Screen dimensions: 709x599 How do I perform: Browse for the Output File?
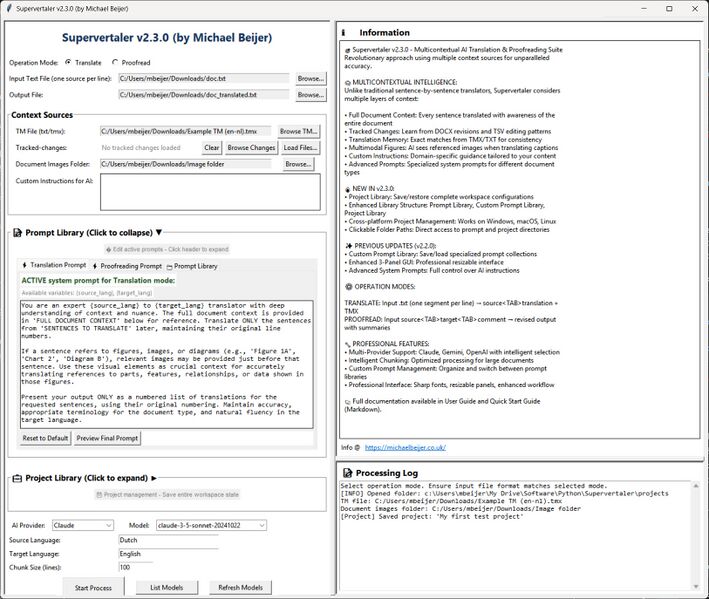tap(311, 95)
